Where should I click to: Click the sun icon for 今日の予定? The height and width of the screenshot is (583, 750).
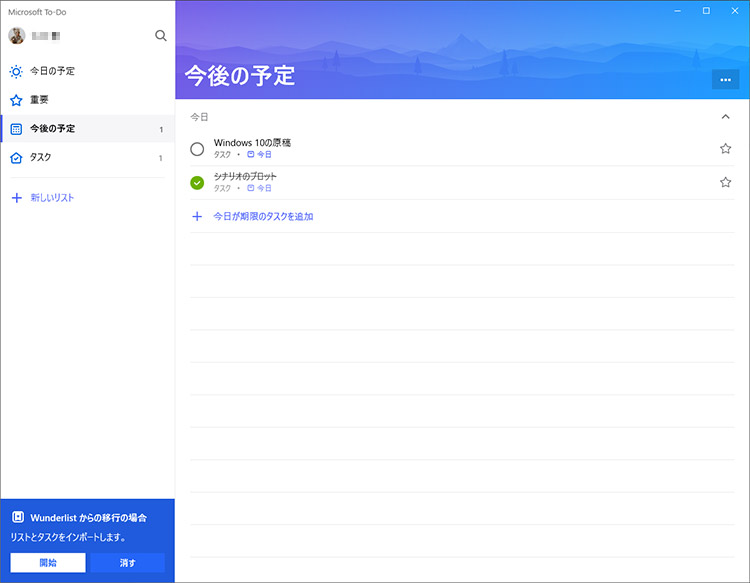pyautogui.click(x=16, y=72)
